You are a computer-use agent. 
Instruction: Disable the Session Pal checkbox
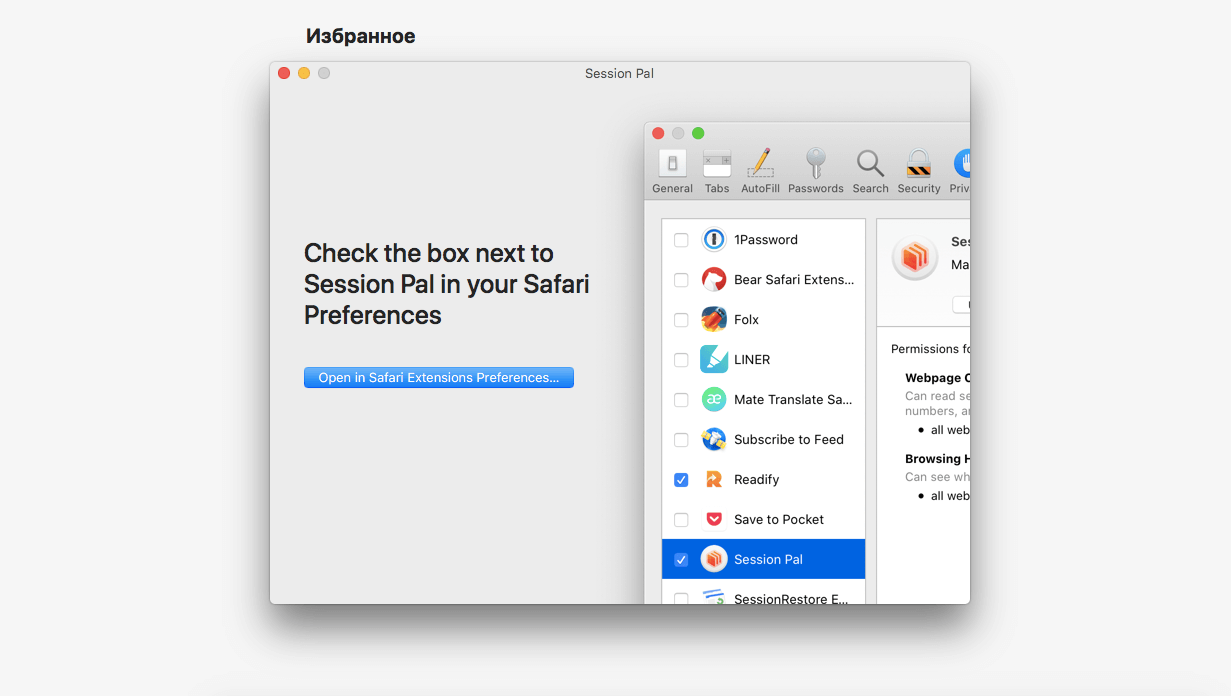pos(681,560)
